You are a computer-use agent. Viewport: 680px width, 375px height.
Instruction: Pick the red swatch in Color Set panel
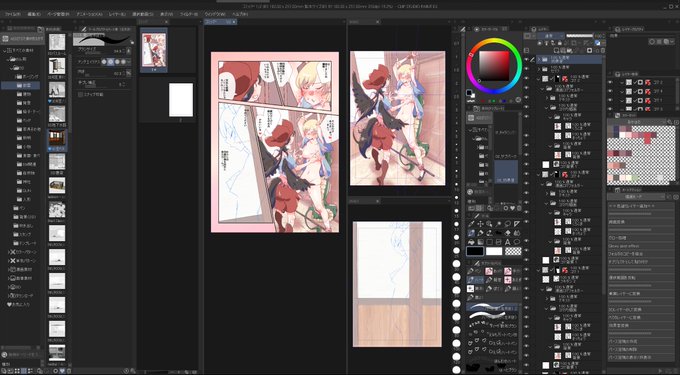pos(647,138)
